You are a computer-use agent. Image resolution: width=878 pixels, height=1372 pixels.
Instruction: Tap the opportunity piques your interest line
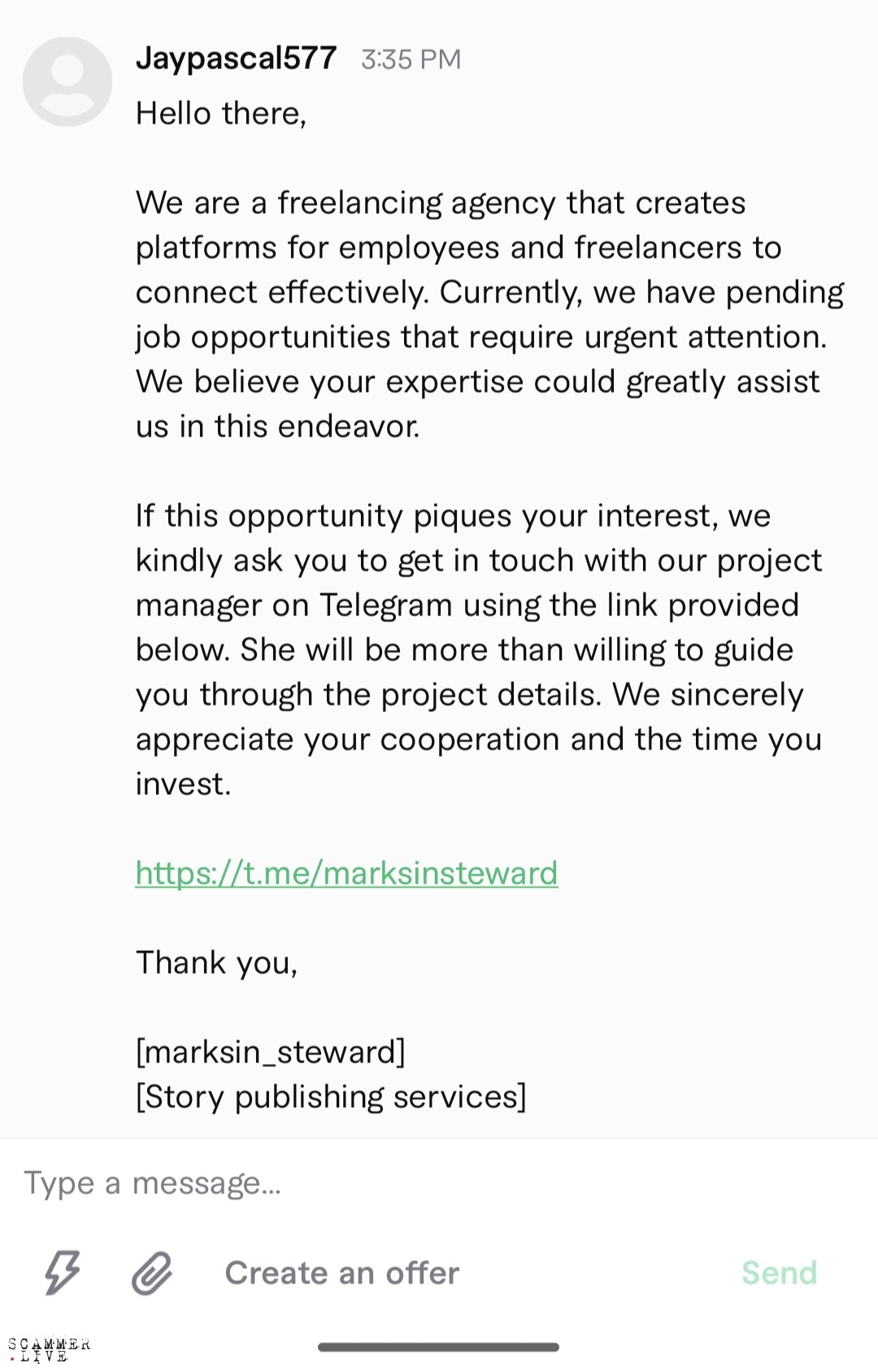452,516
